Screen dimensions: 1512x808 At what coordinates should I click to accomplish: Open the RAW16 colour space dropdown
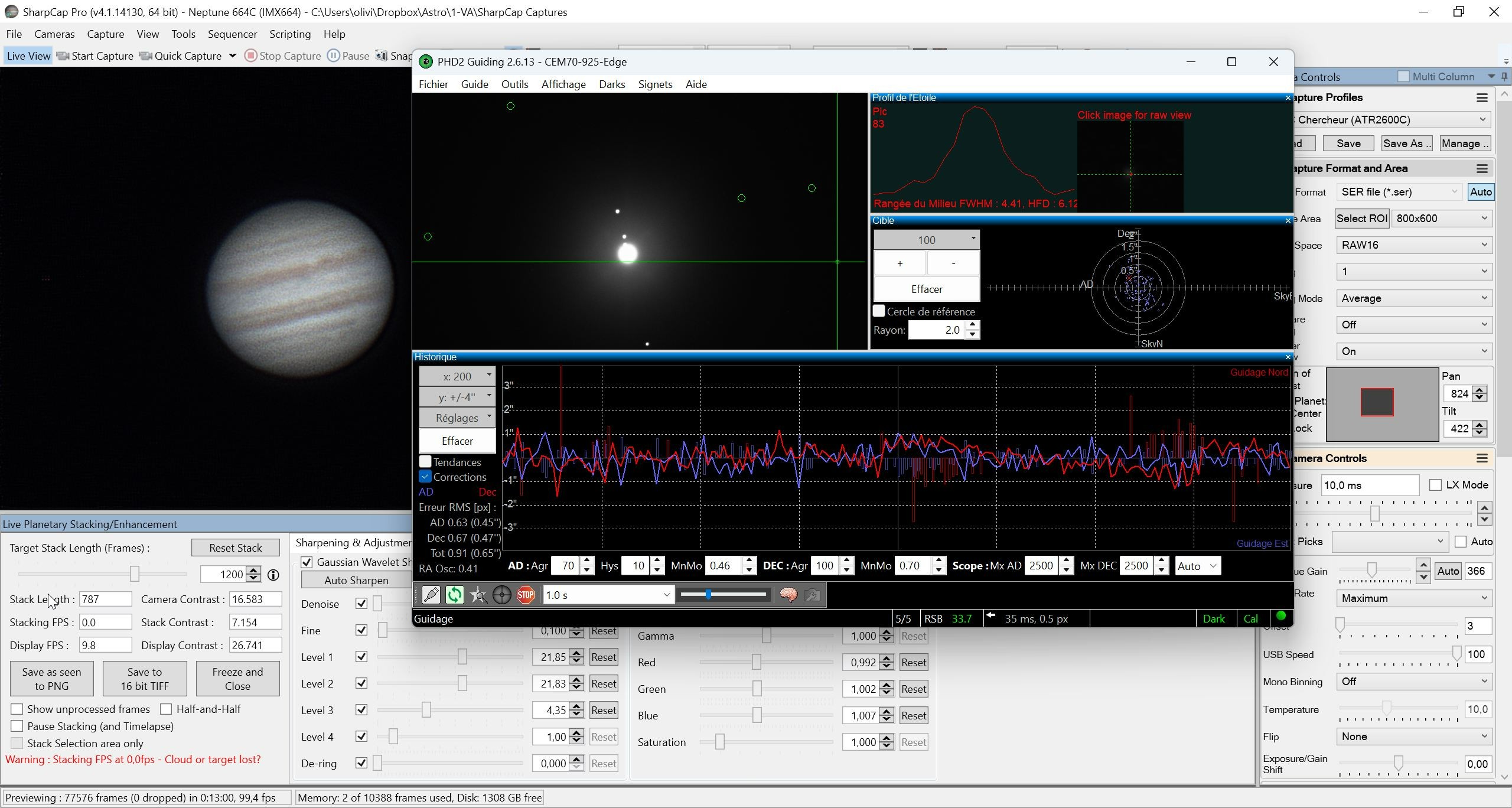pyautogui.click(x=1413, y=245)
